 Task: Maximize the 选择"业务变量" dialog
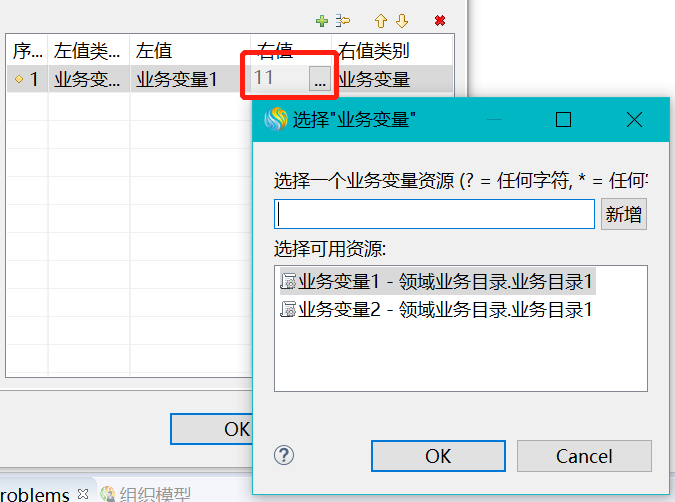coord(563,120)
